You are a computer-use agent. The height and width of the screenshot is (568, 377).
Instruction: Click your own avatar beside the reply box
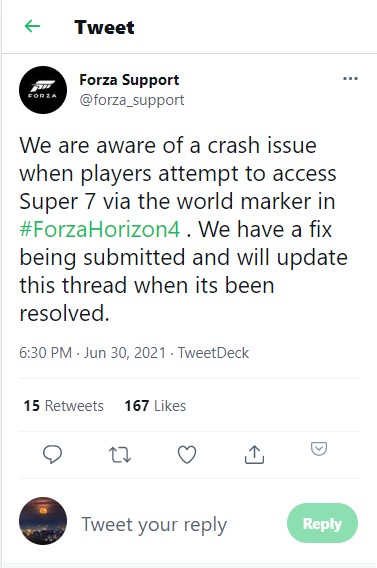click(x=43, y=521)
